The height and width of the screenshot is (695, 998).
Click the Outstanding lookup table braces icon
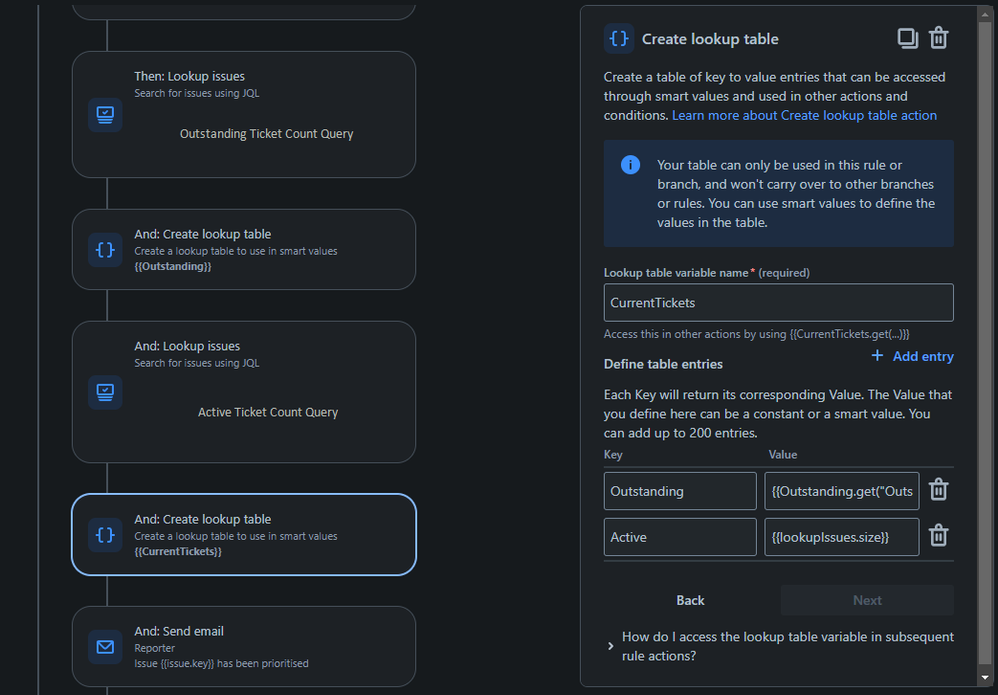(105, 249)
